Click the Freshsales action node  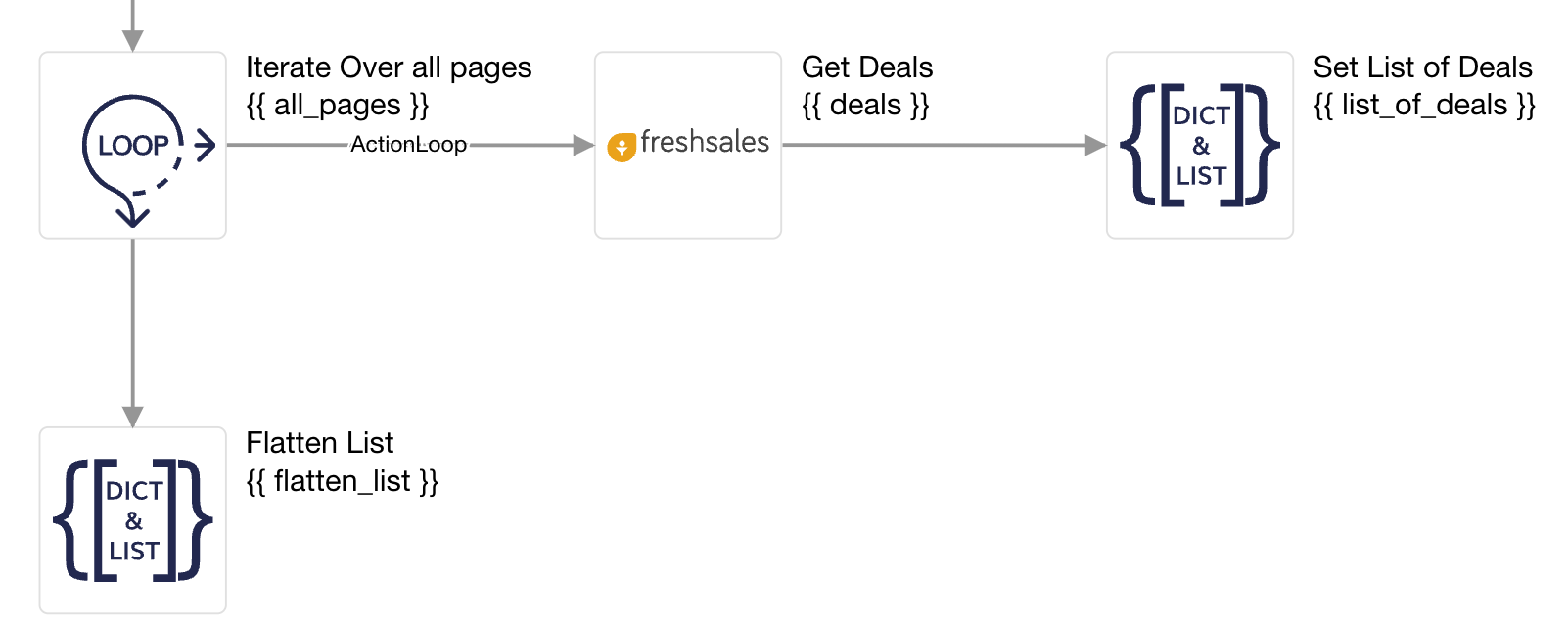pyautogui.click(x=688, y=146)
